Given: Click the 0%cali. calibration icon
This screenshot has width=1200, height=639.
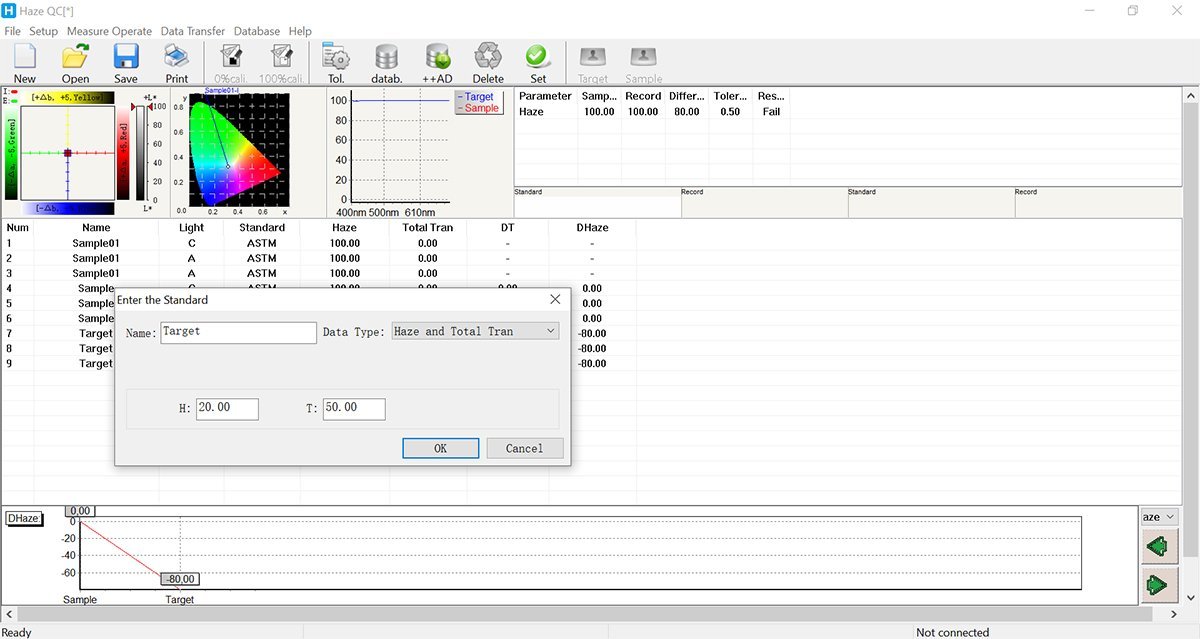Looking at the screenshot, I should [231, 63].
